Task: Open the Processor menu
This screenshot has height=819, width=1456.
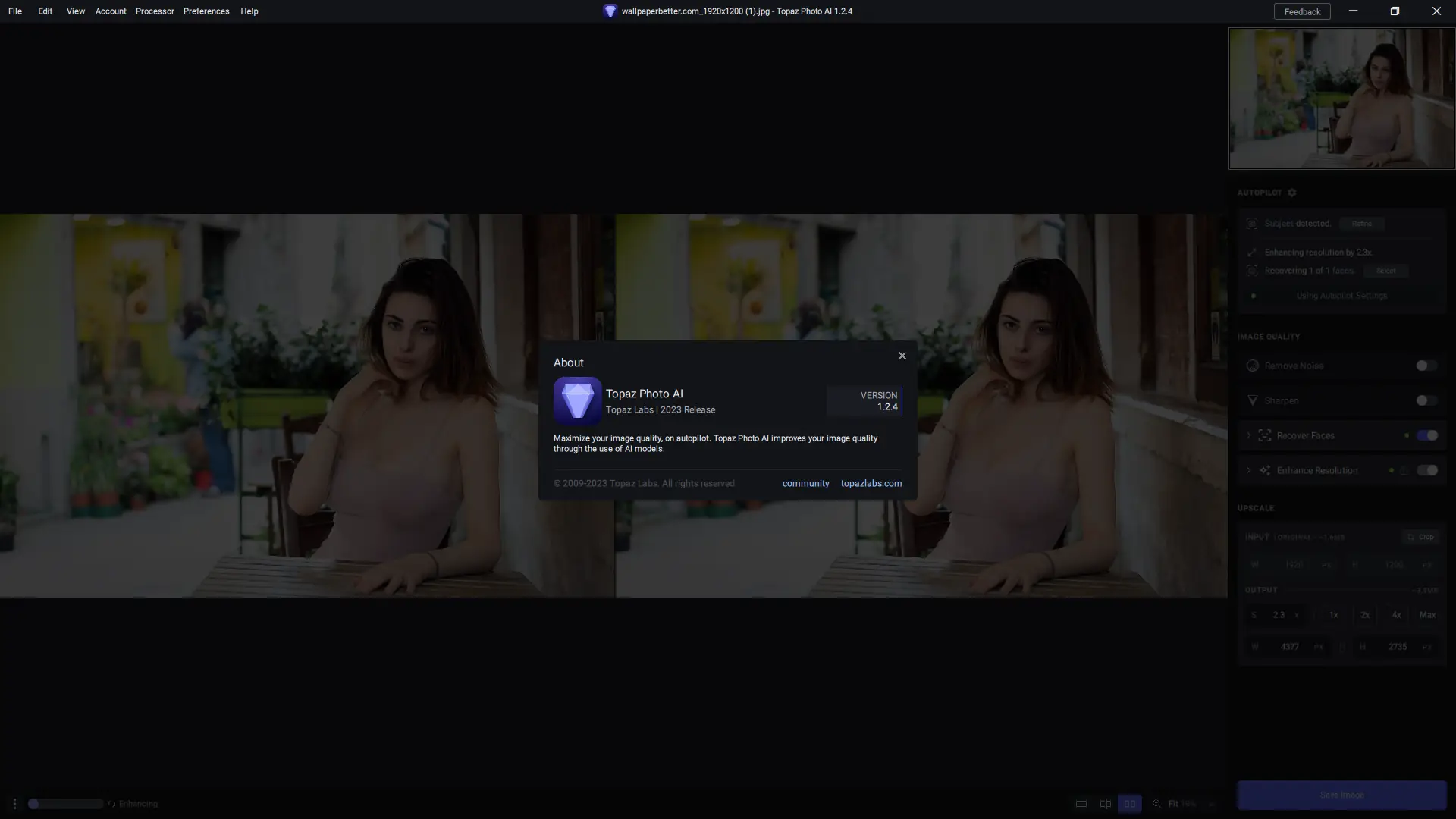Action: click(155, 11)
